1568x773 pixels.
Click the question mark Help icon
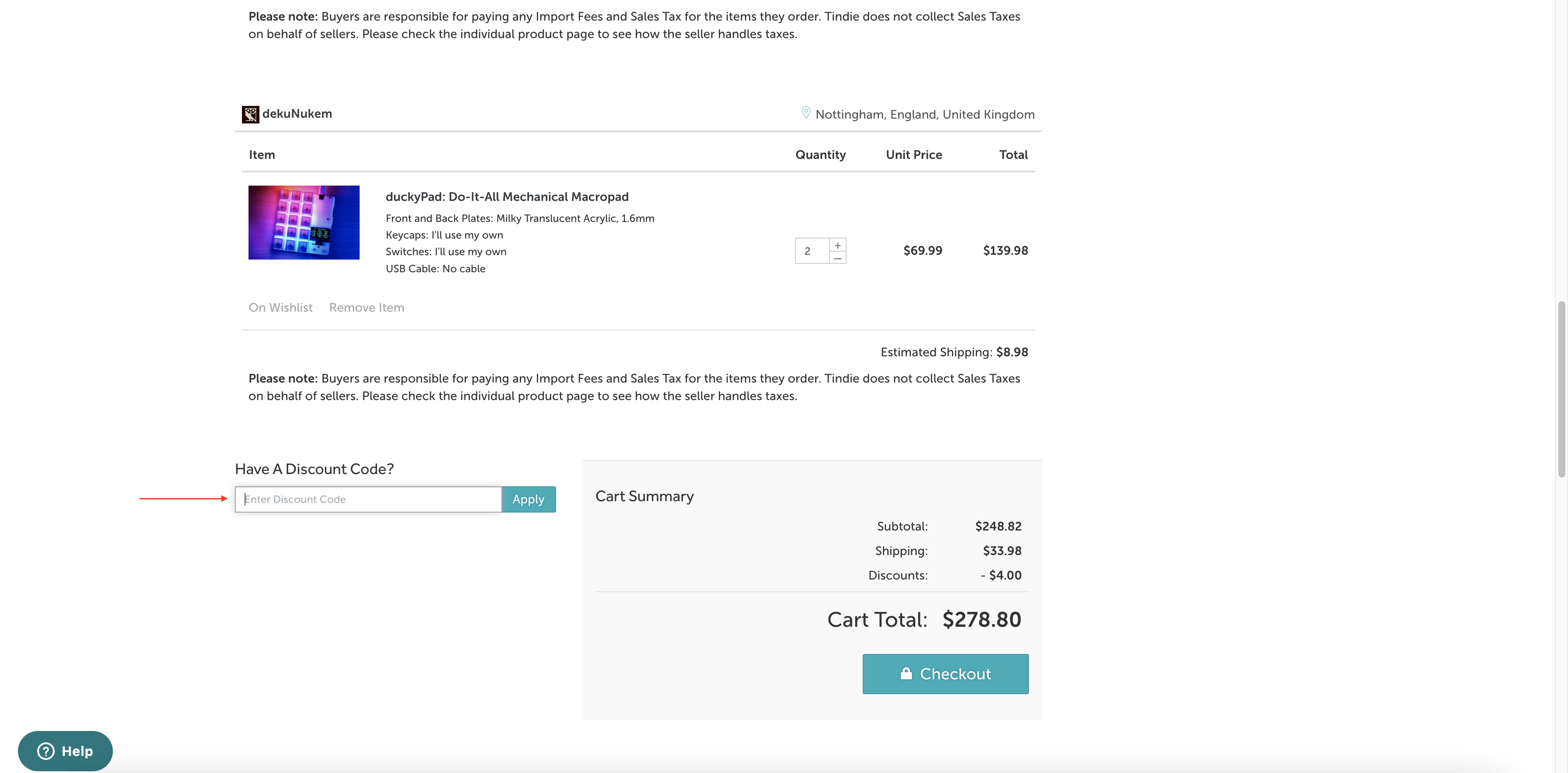tap(45, 751)
